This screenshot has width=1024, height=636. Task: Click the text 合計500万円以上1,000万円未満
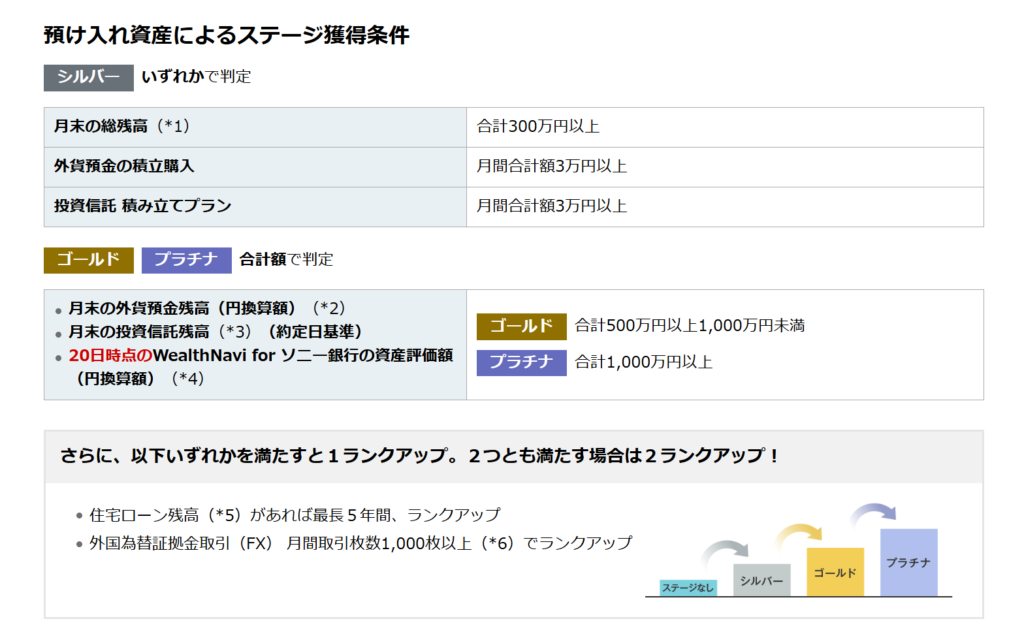(x=690, y=326)
